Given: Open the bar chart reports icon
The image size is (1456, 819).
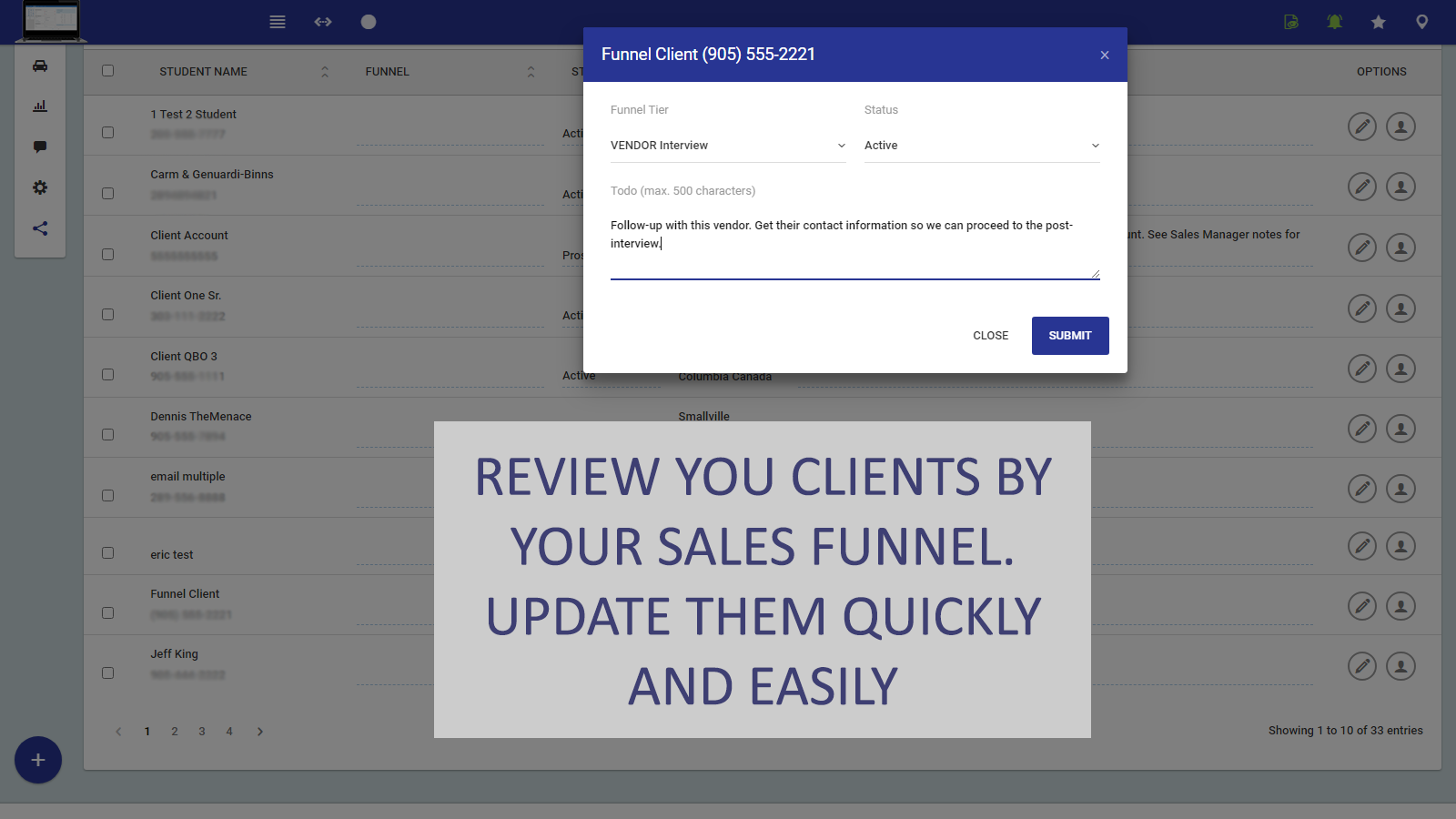Looking at the screenshot, I should (40, 106).
